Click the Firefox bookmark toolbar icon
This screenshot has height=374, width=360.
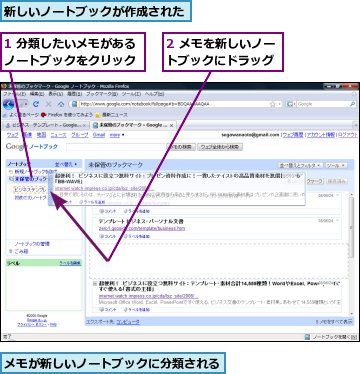43,115
